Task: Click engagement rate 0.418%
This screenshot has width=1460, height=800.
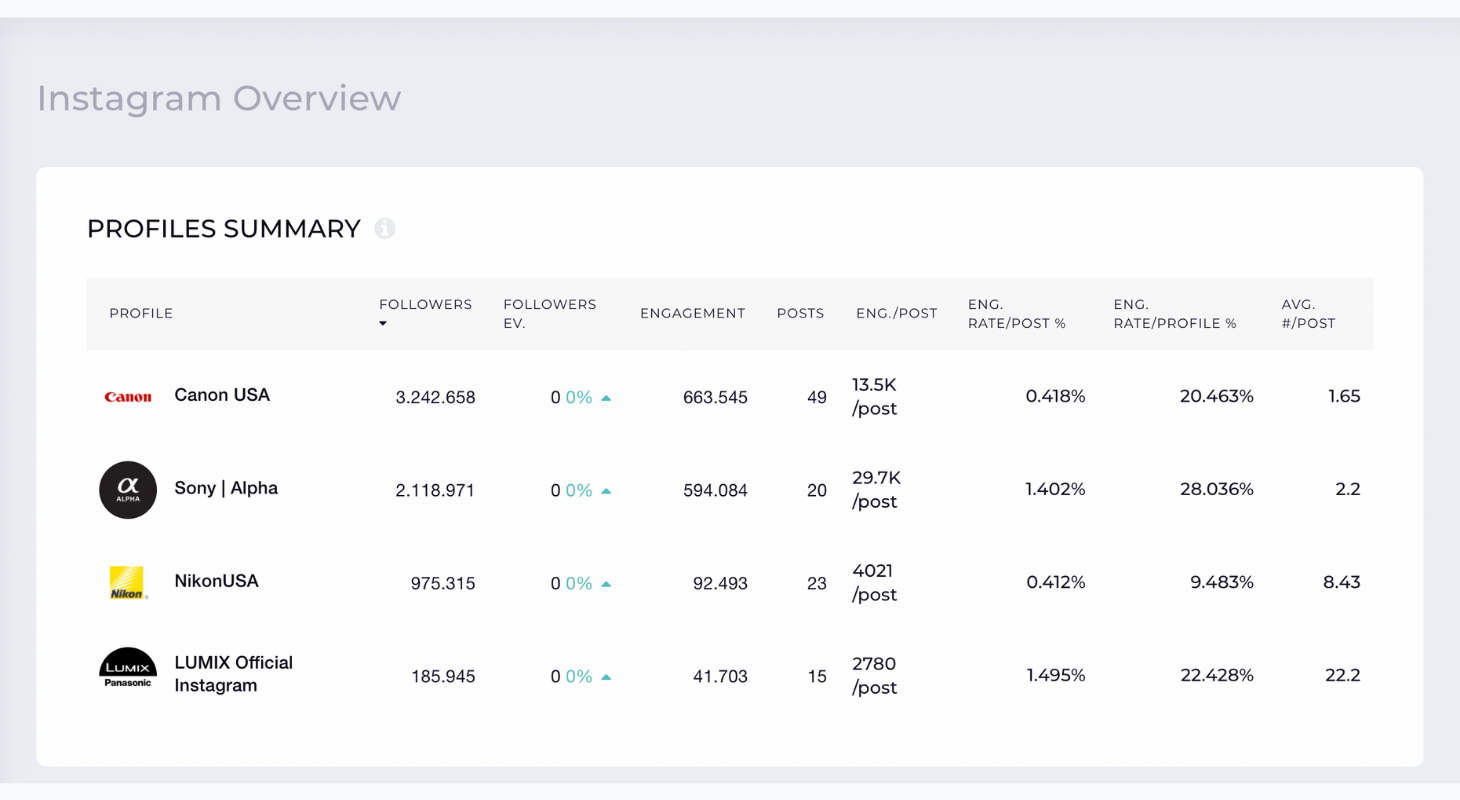Action: tap(1055, 397)
